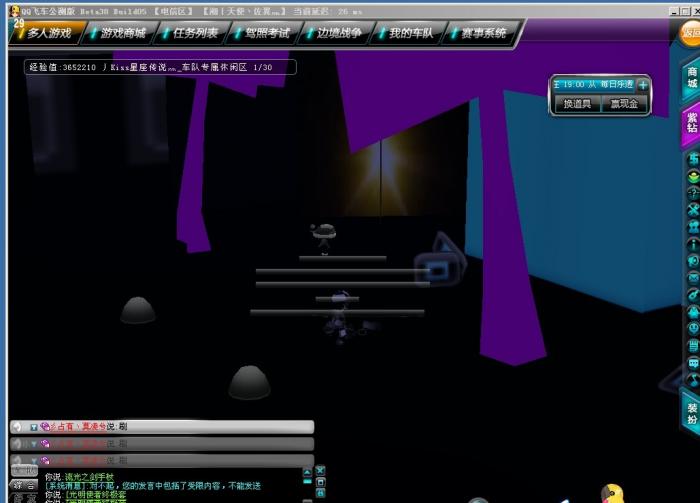Select the 我的车队 tab
Image resolution: width=700 pixels, height=503 pixels.
(409, 33)
